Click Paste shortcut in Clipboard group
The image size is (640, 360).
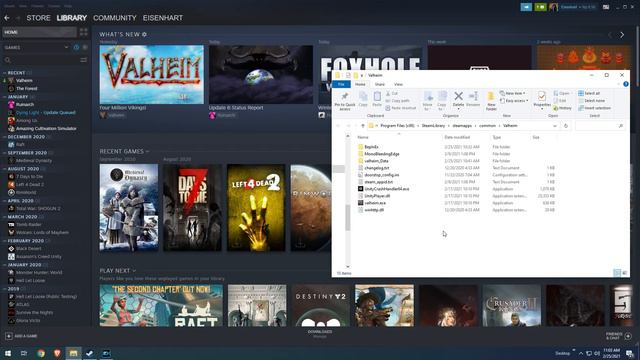(x=401, y=108)
